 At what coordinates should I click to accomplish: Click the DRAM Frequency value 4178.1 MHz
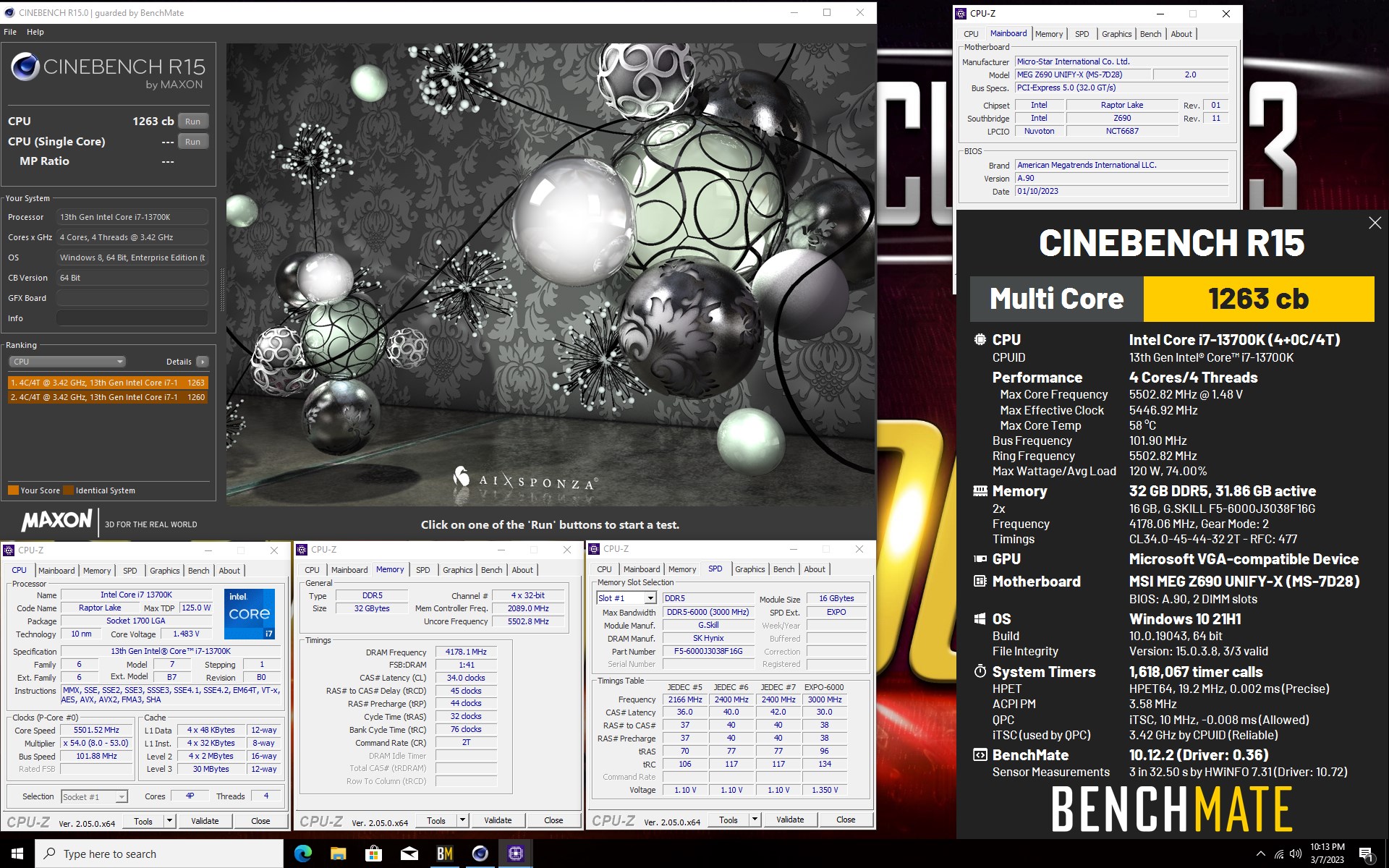pos(466,652)
